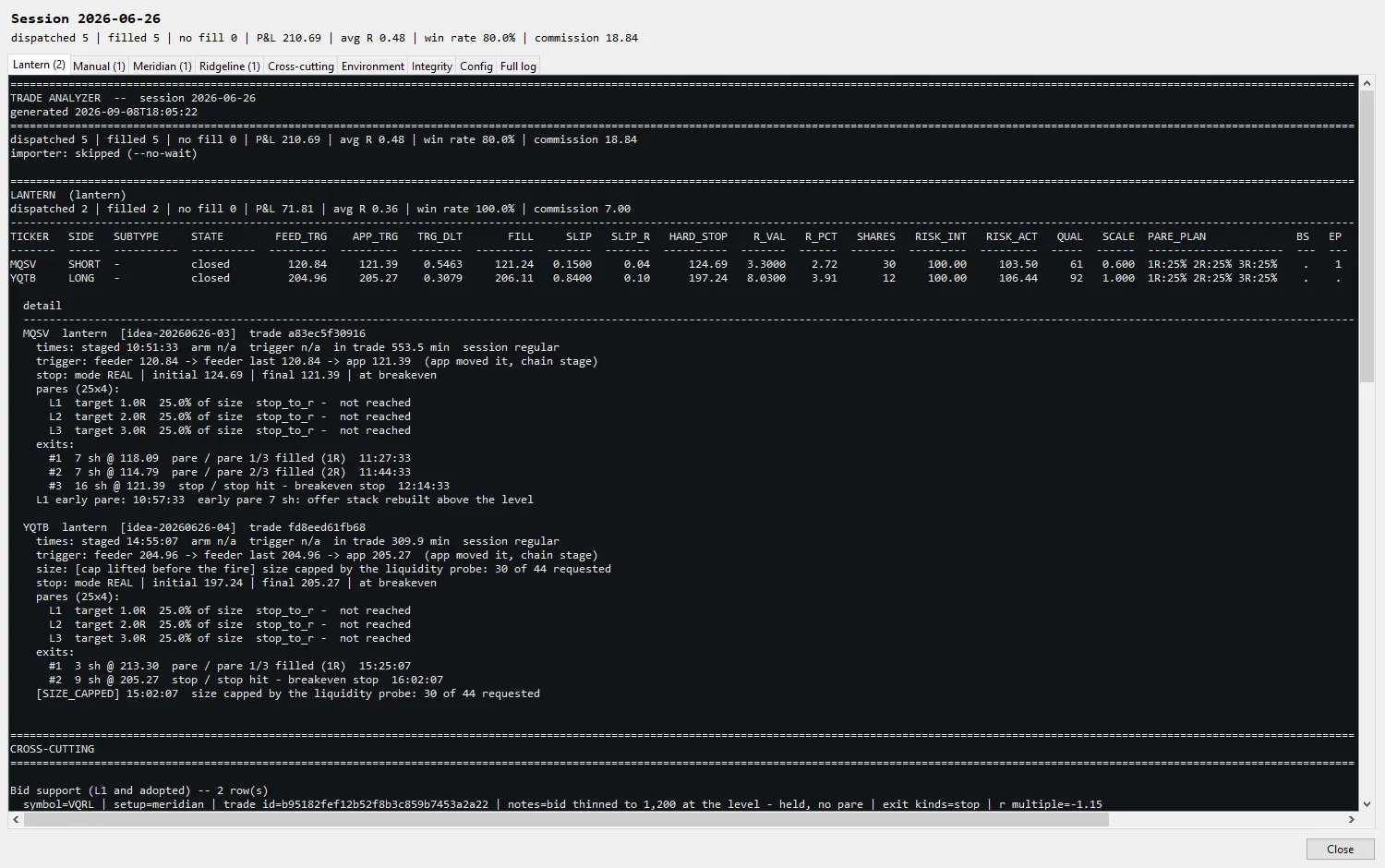Click the CROSS-CUTTING section heading
The height and width of the screenshot is (868, 1385).
(53, 749)
